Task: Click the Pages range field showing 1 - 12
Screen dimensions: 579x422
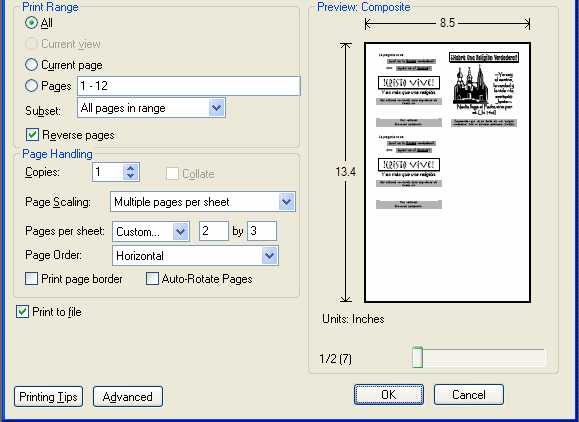Action: tap(189, 86)
